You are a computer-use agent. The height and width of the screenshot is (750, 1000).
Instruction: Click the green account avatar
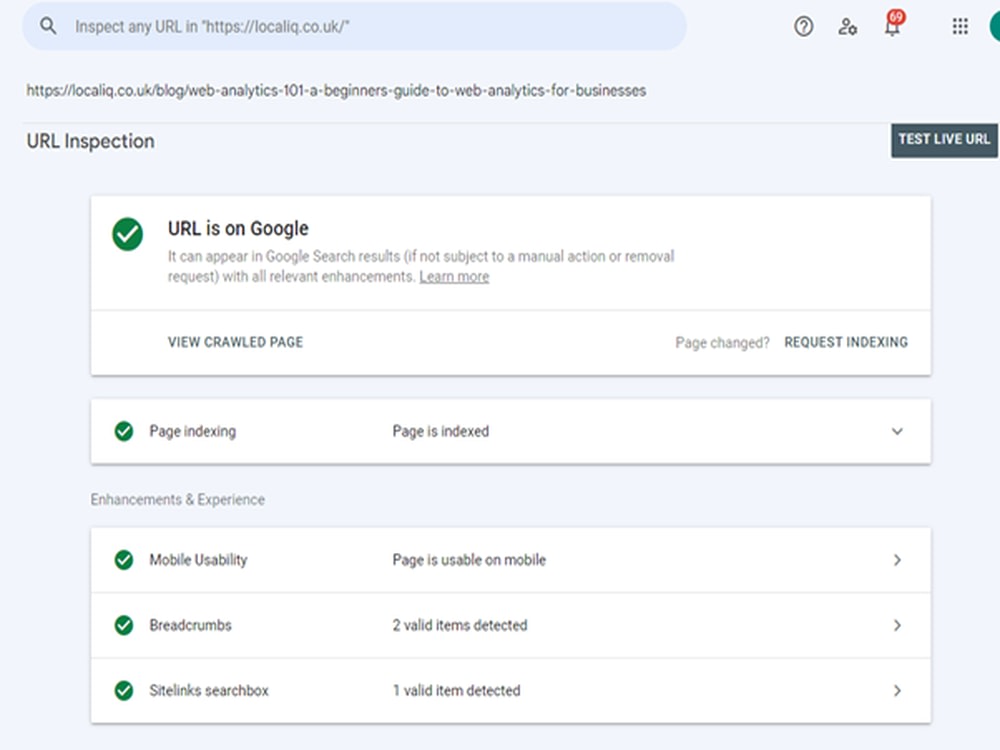point(994,27)
